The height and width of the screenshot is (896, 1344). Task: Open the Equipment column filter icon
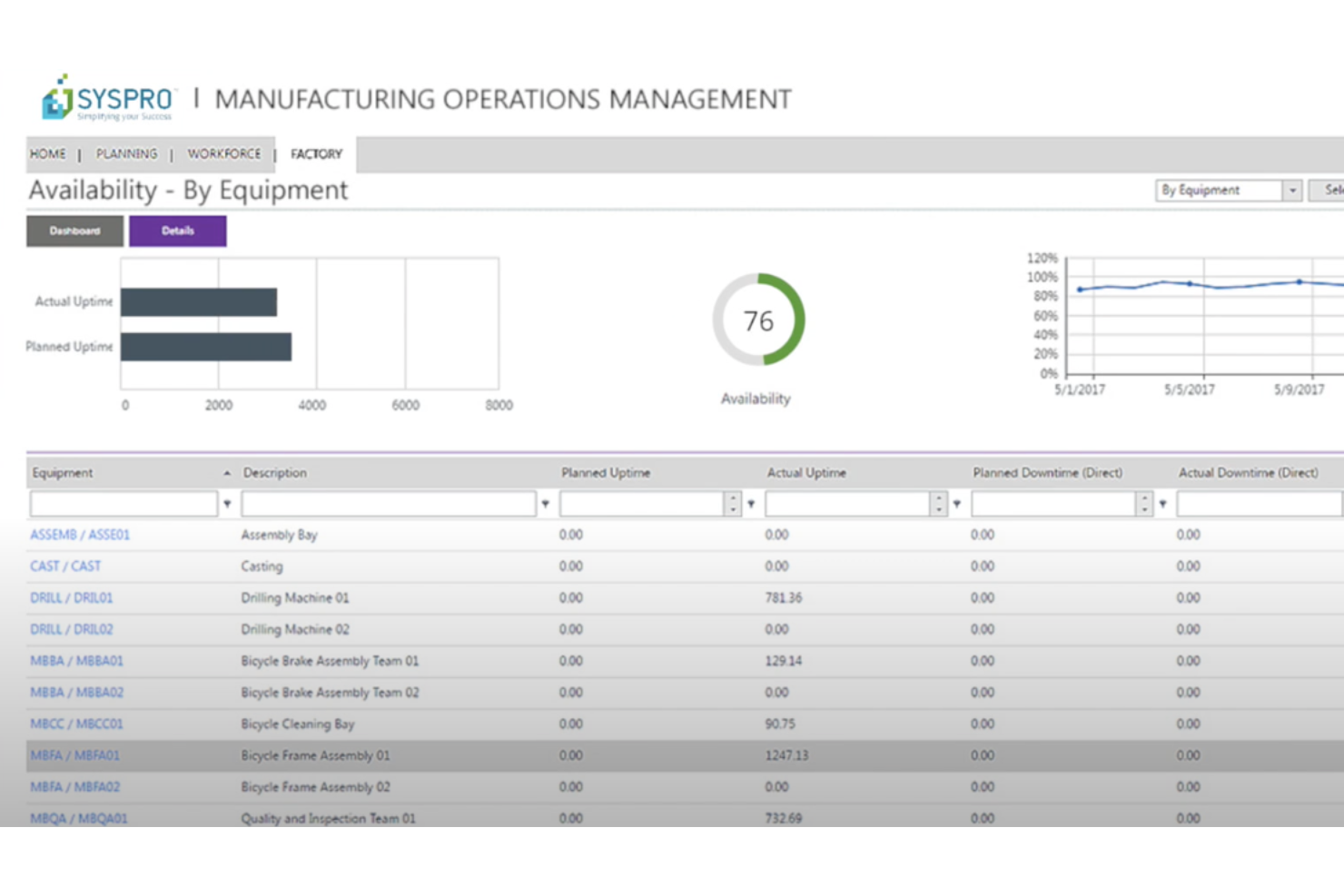[227, 504]
